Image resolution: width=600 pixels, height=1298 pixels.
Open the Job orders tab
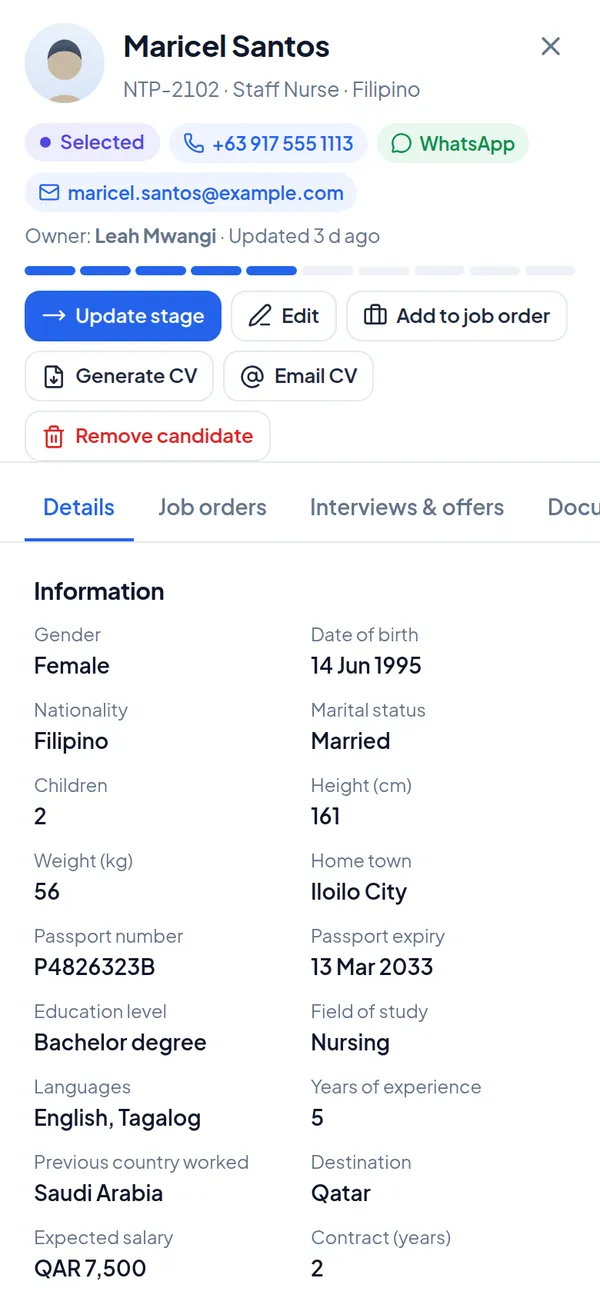point(212,507)
